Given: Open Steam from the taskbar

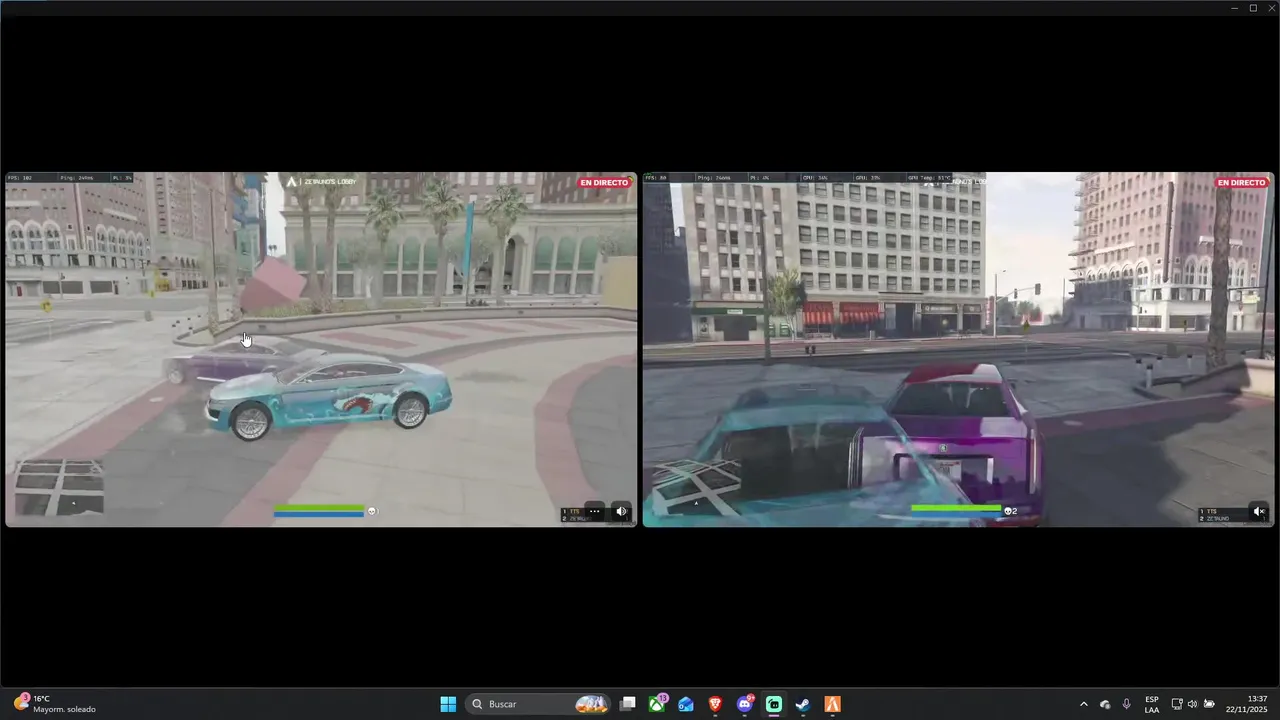Looking at the screenshot, I should pos(803,704).
